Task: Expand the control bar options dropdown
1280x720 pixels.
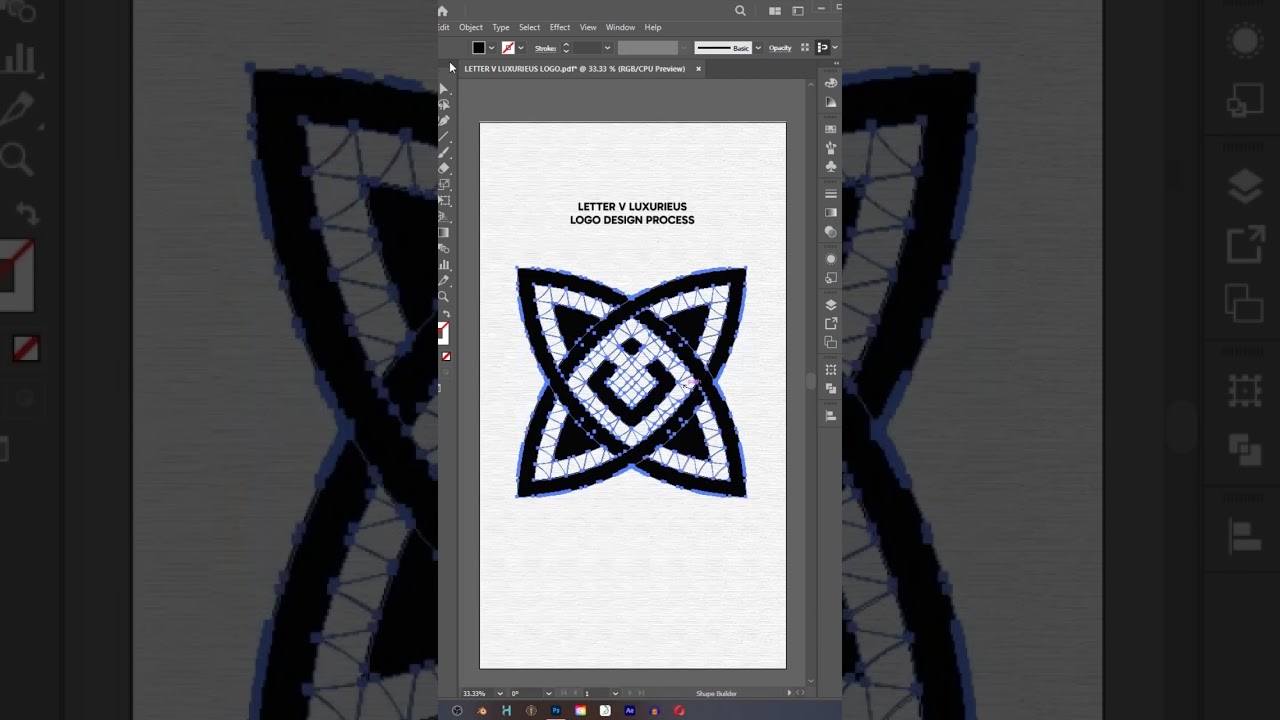Action: click(834, 48)
